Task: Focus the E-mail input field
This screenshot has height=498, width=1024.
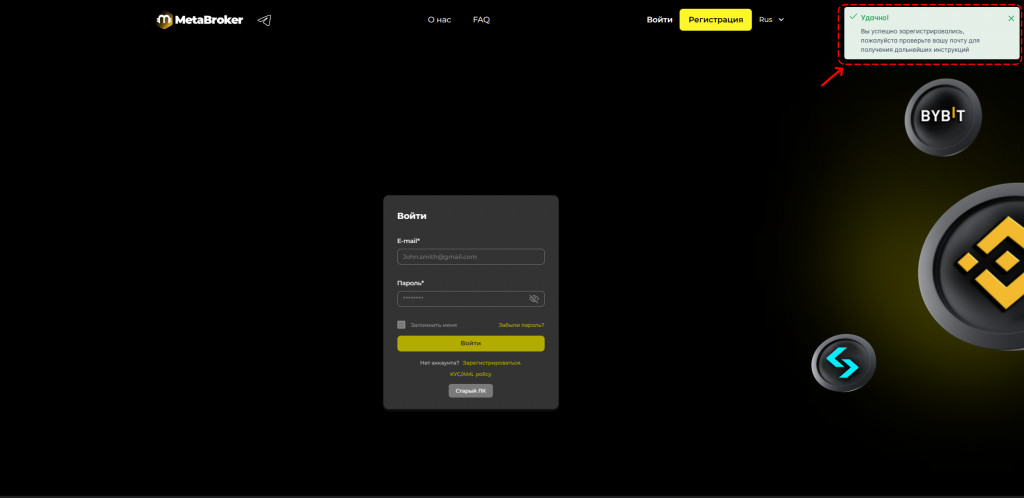Action: pos(471,257)
